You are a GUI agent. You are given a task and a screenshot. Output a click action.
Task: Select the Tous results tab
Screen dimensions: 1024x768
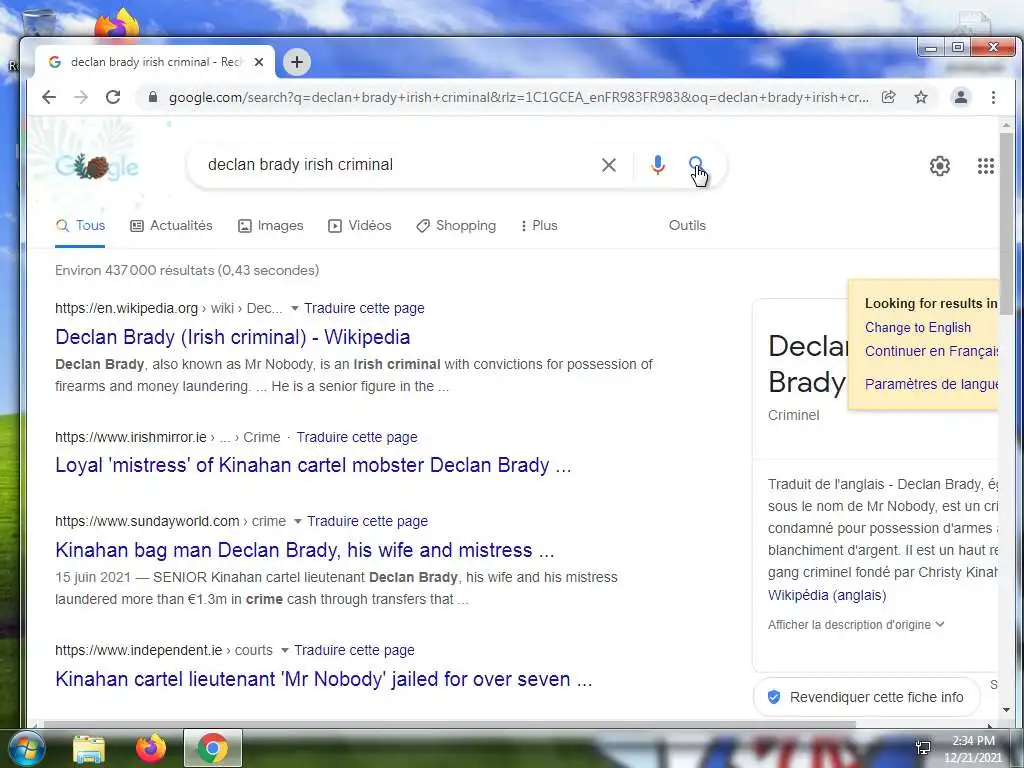80,225
